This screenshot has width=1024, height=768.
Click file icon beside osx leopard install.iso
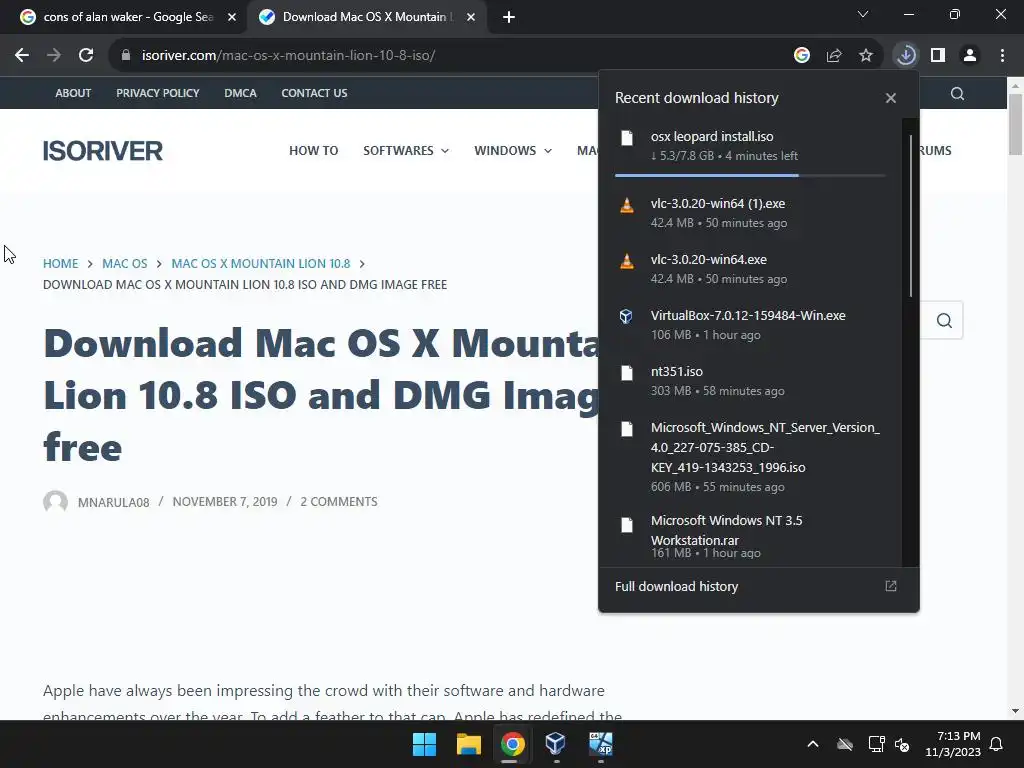[627, 138]
